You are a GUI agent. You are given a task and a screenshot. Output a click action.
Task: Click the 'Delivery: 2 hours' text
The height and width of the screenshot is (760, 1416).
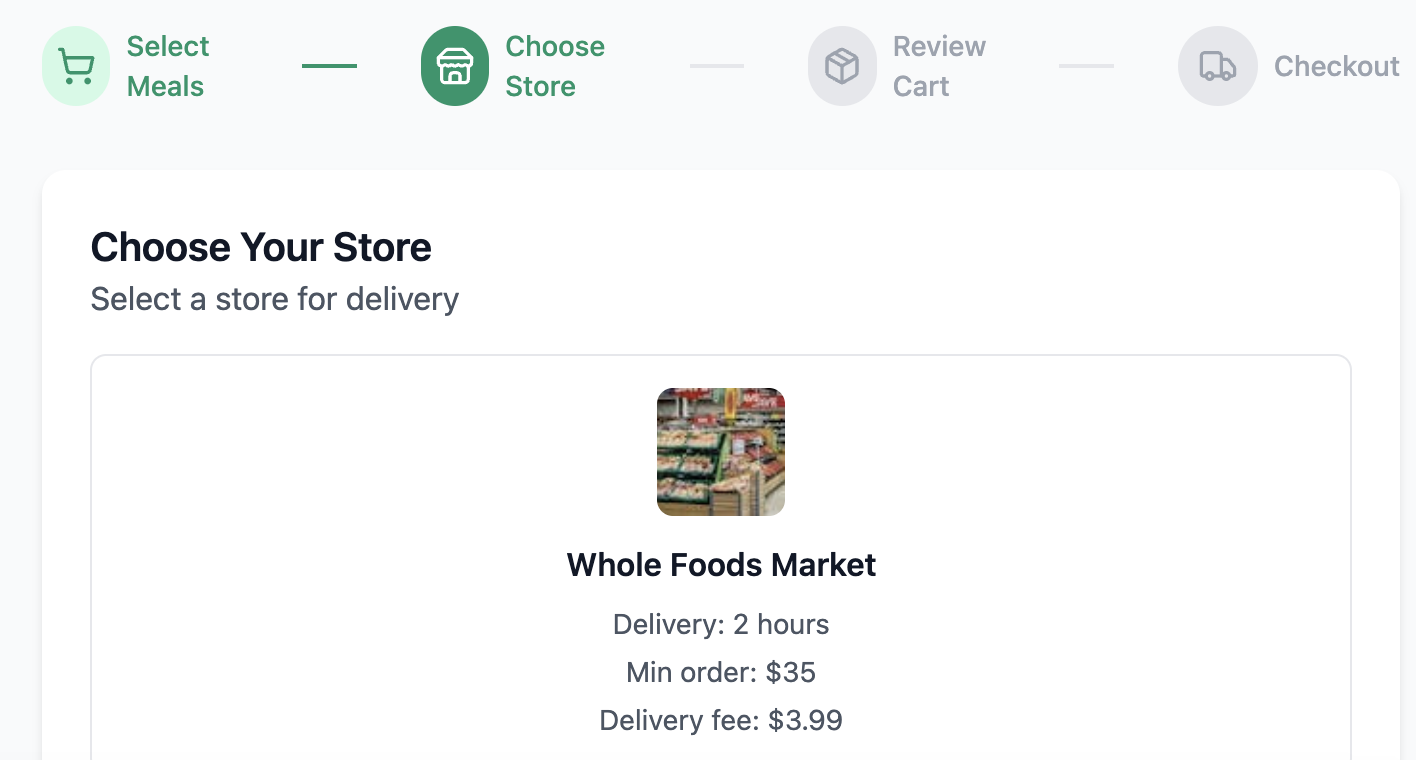(720, 625)
